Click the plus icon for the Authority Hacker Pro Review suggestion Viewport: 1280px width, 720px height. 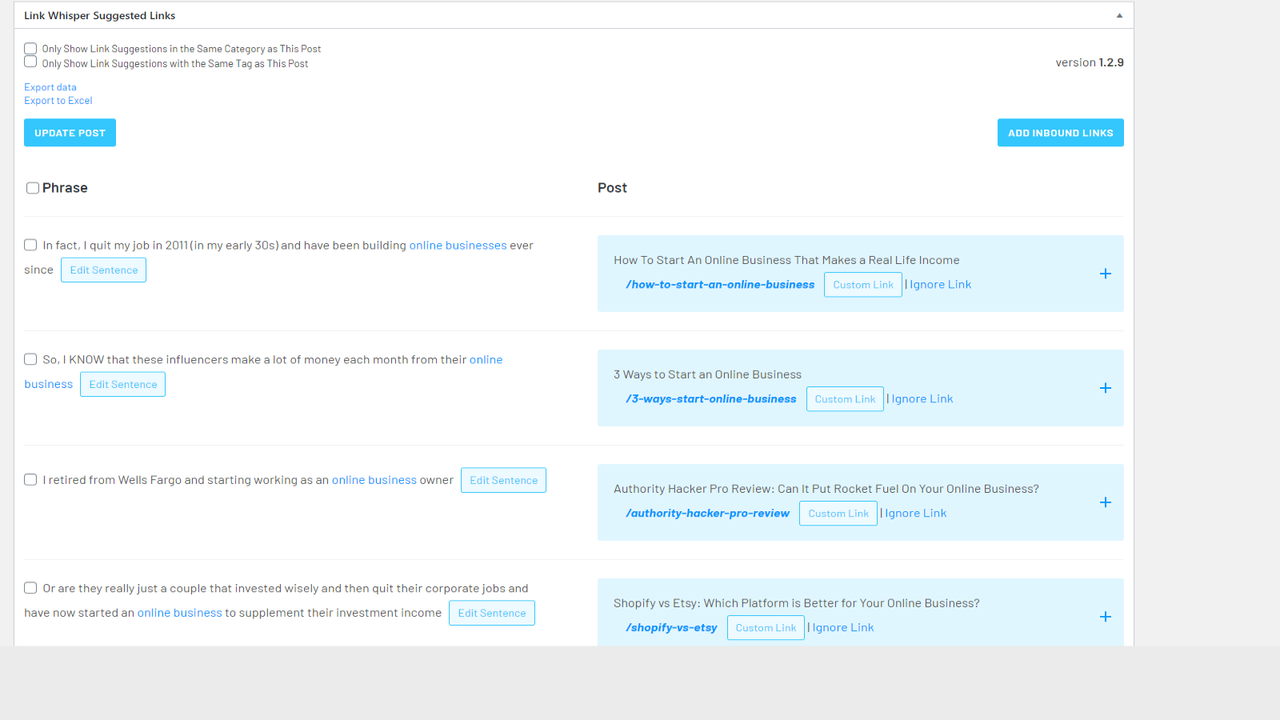[x=1105, y=502]
